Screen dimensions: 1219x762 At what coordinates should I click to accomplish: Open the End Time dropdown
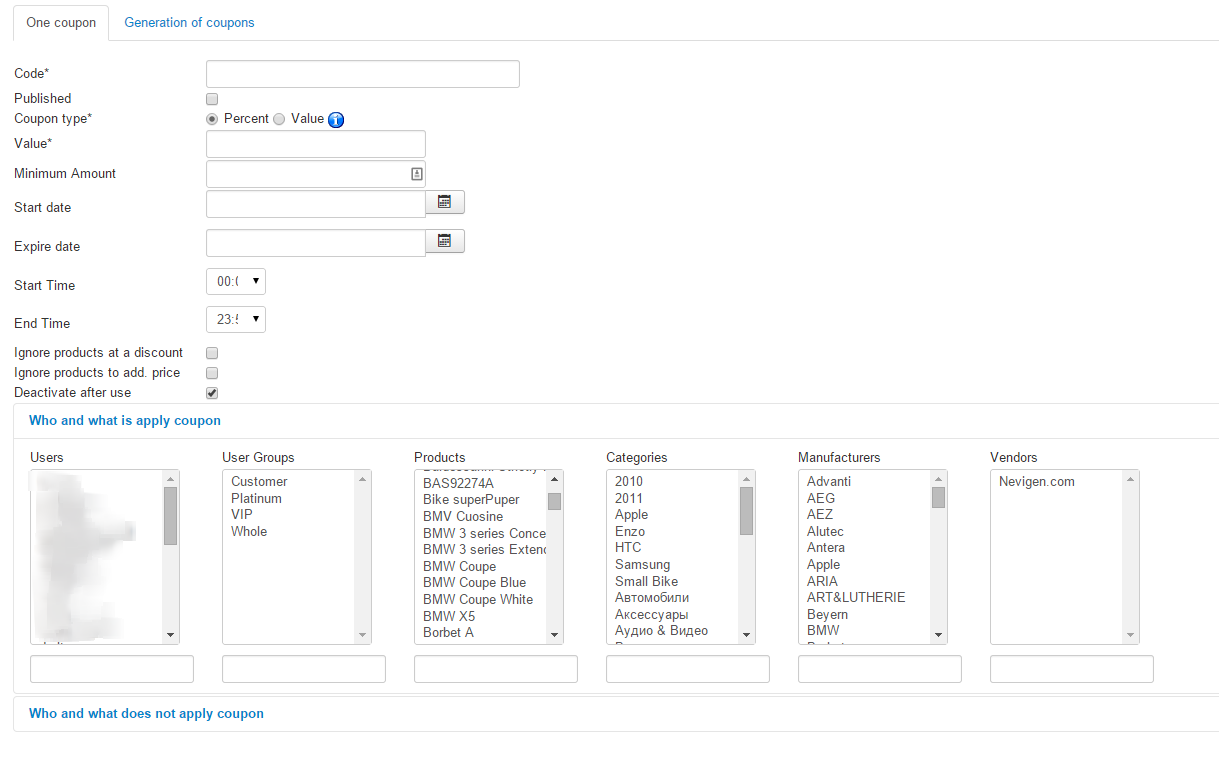(x=236, y=320)
